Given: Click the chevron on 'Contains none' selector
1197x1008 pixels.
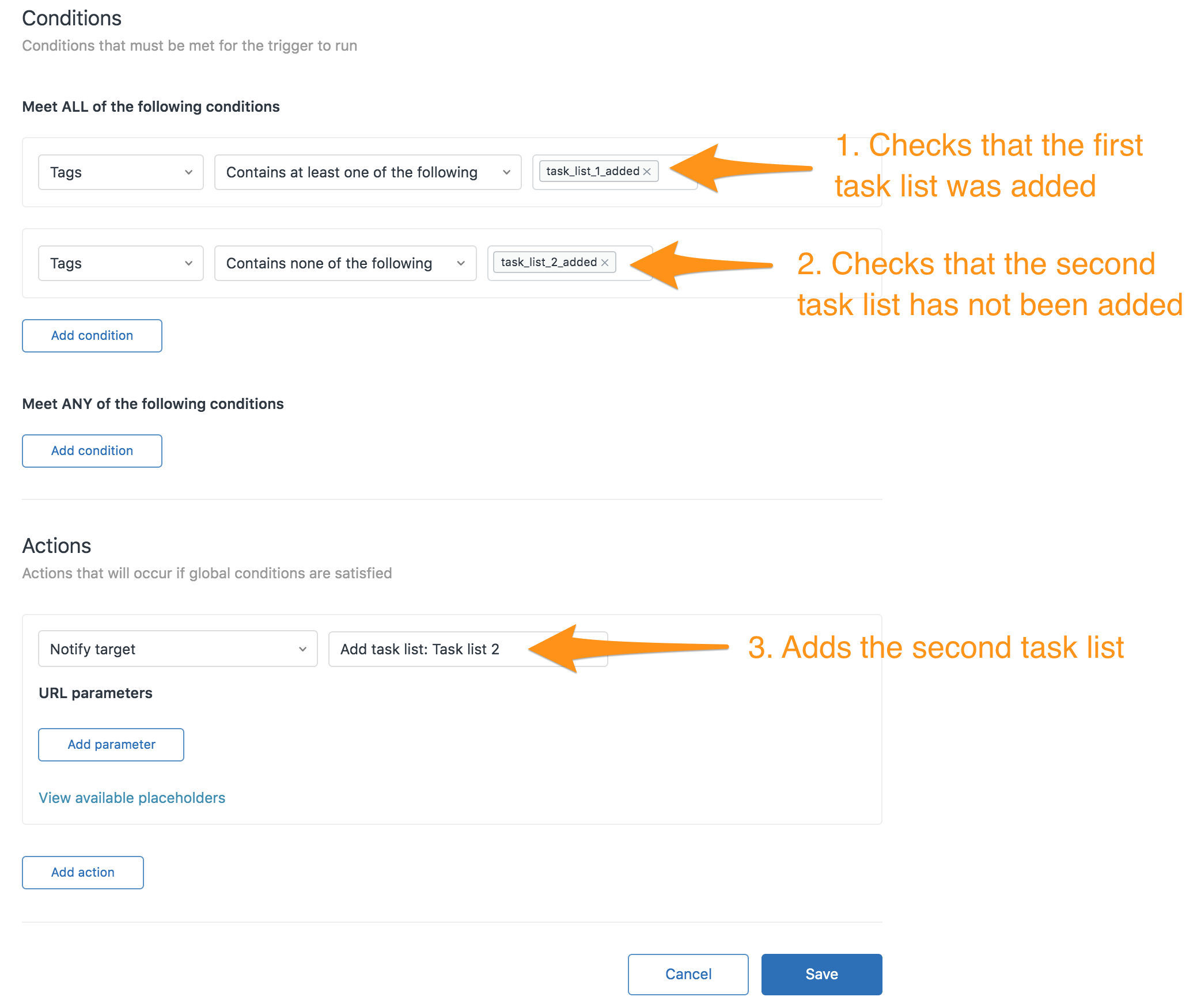Looking at the screenshot, I should (x=461, y=263).
